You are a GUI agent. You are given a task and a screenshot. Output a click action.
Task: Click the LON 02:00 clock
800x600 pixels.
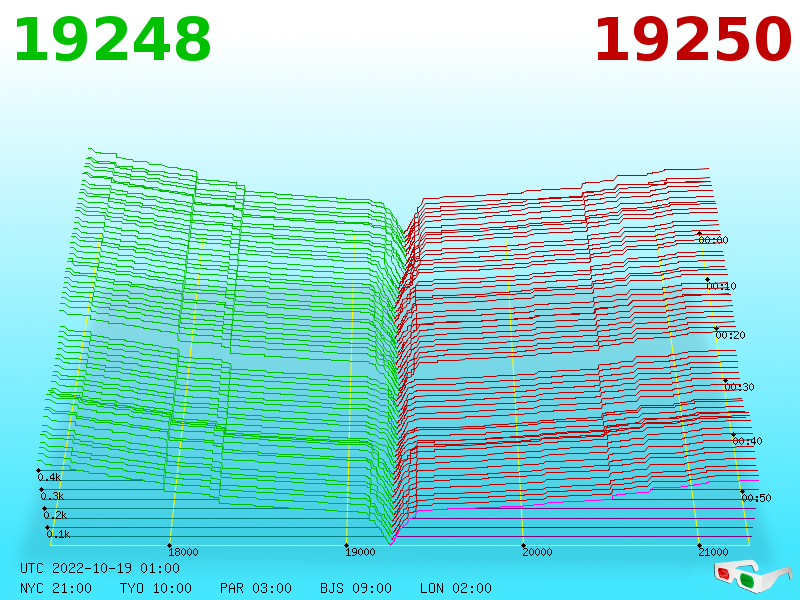tap(456, 588)
